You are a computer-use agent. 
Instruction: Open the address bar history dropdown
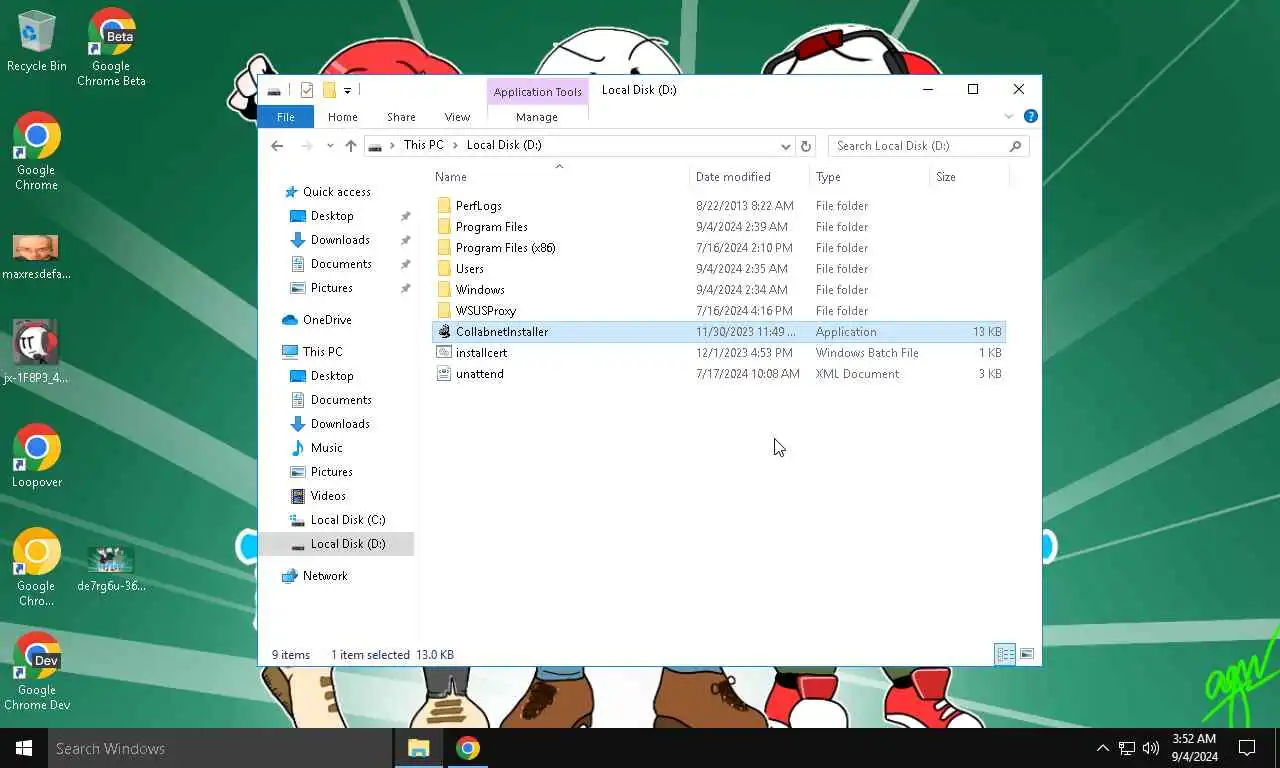(x=785, y=146)
